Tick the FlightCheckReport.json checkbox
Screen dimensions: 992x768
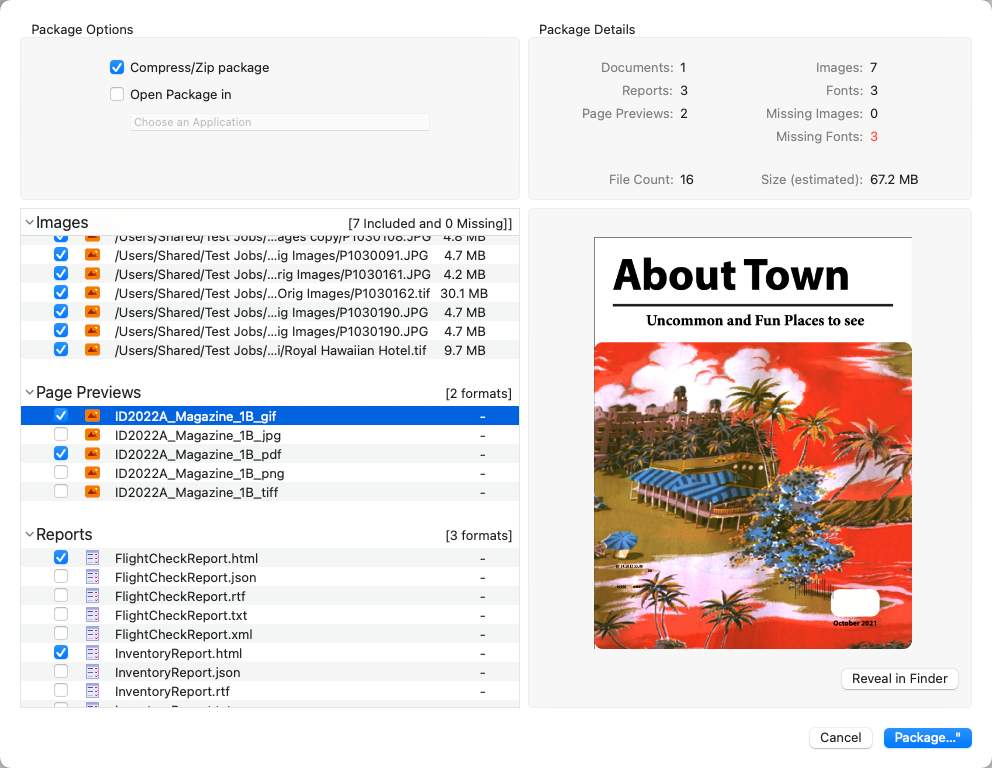[61, 576]
